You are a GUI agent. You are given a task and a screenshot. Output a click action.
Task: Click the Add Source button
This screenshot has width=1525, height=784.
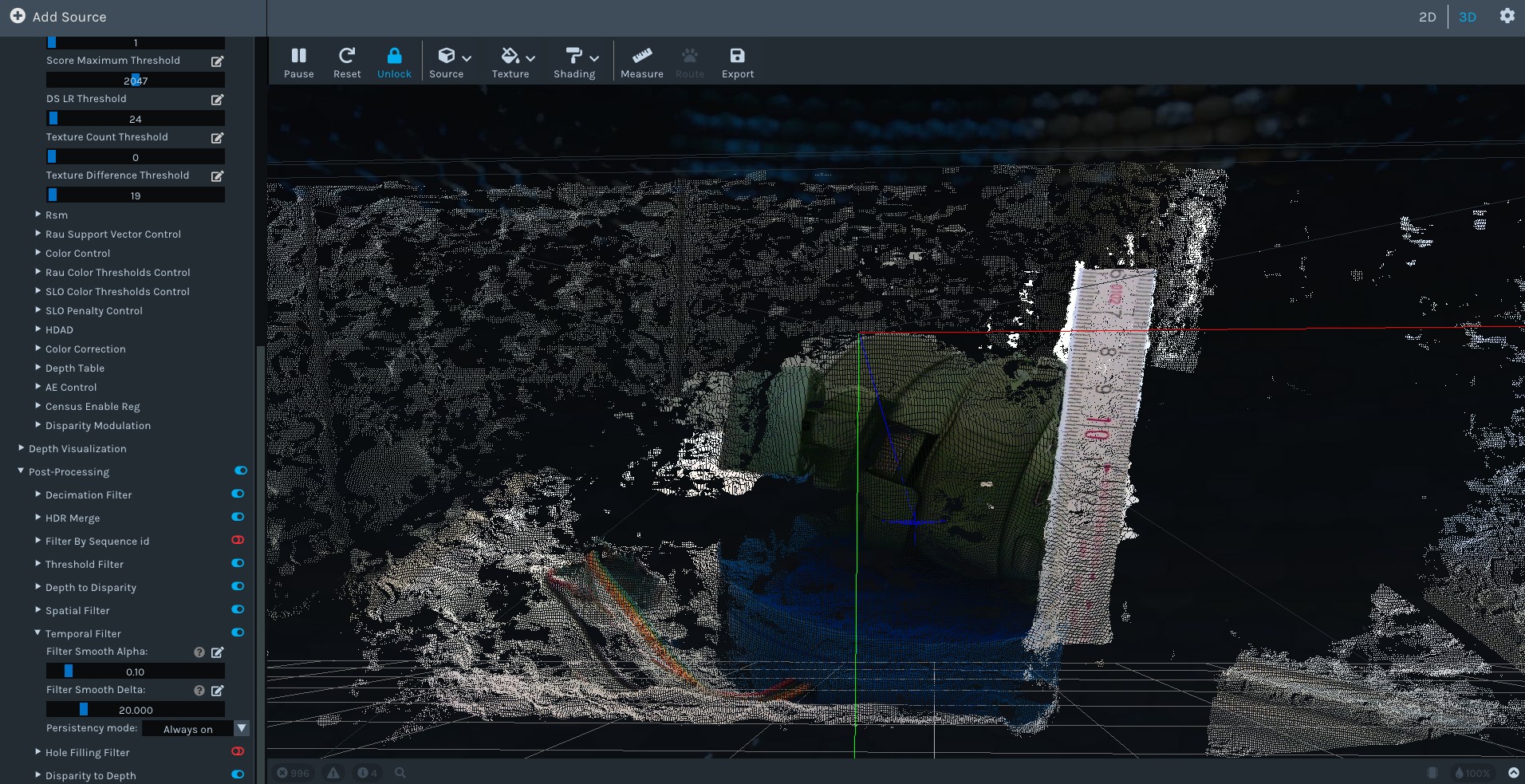click(x=57, y=16)
